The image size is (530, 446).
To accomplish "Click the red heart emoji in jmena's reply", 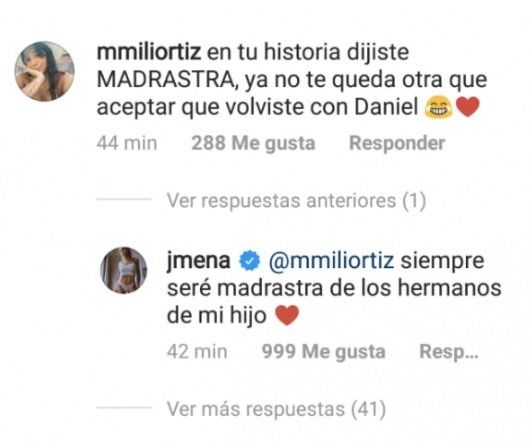I will [287, 315].
